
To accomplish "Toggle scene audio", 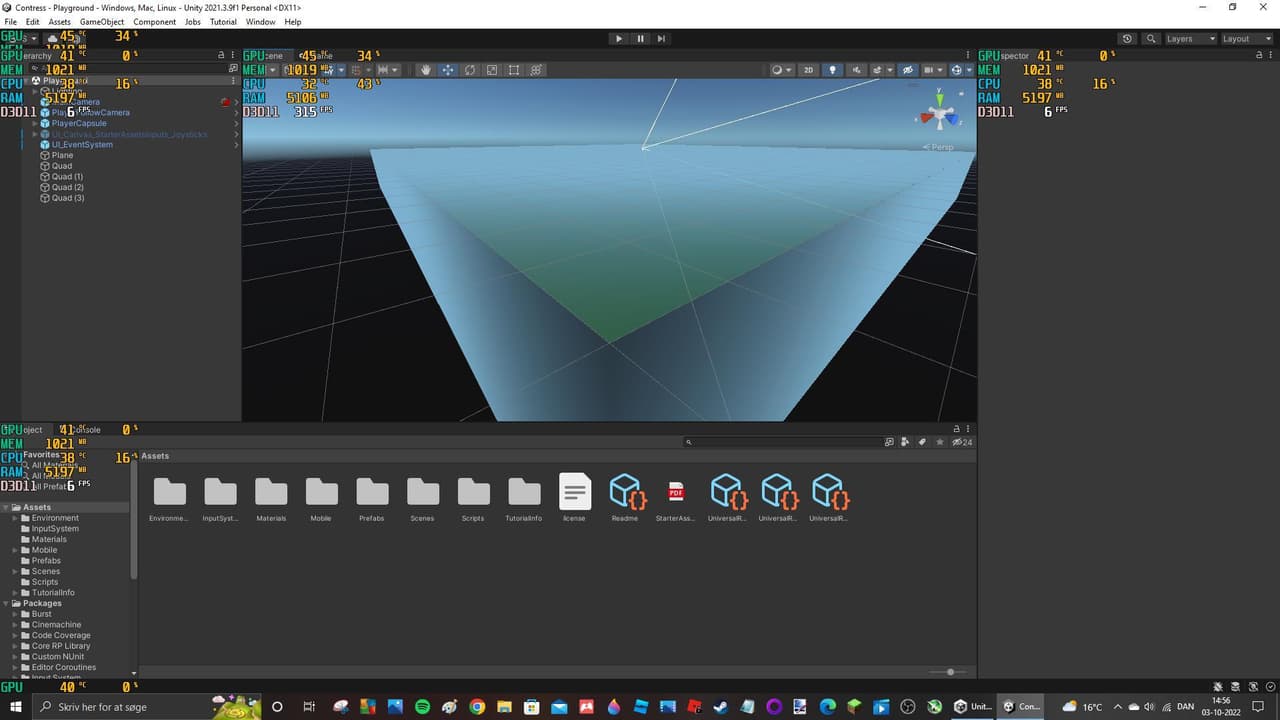I will pyautogui.click(x=856, y=70).
